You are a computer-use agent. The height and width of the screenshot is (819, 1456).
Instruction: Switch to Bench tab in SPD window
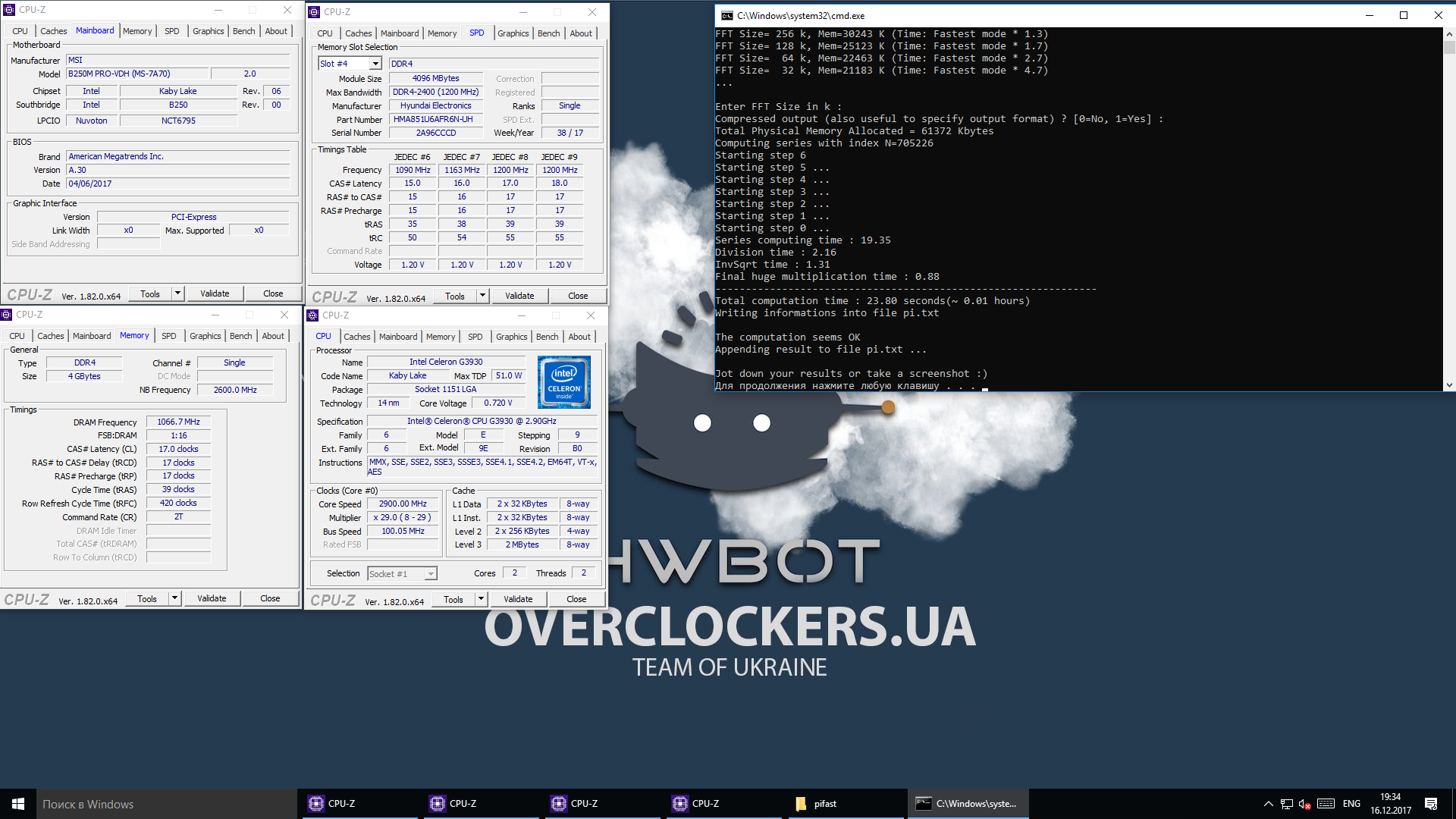point(548,33)
